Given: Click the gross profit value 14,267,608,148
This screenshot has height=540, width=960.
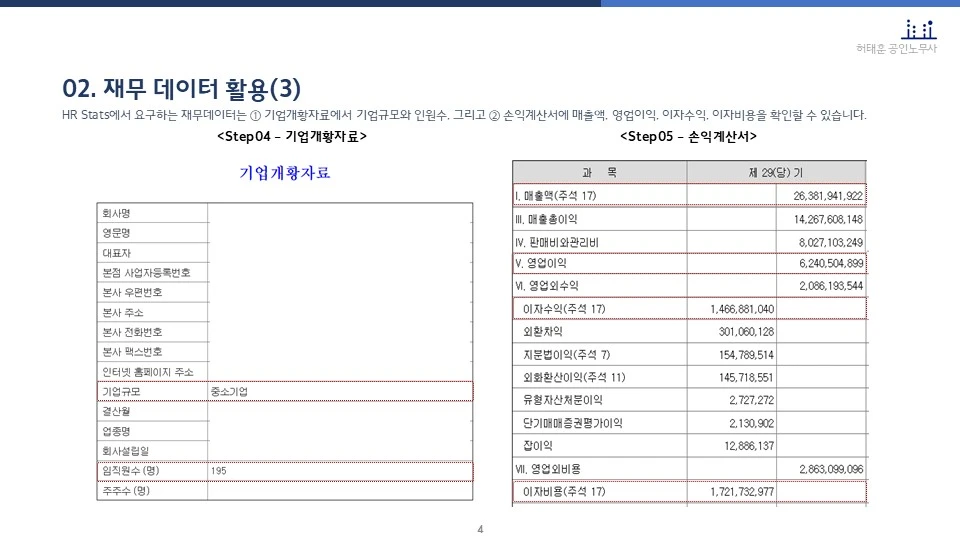Looking at the screenshot, I should click(x=828, y=219).
